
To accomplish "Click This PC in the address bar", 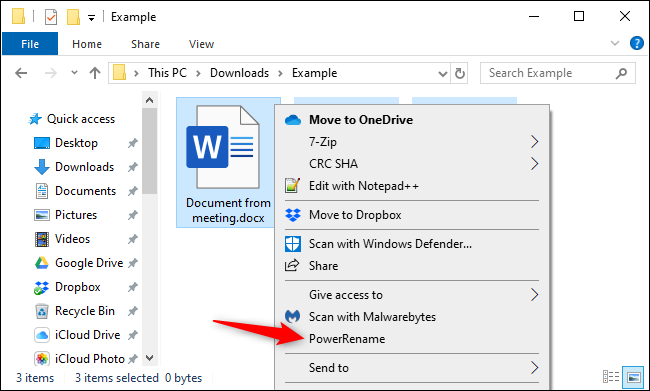I will 167,73.
